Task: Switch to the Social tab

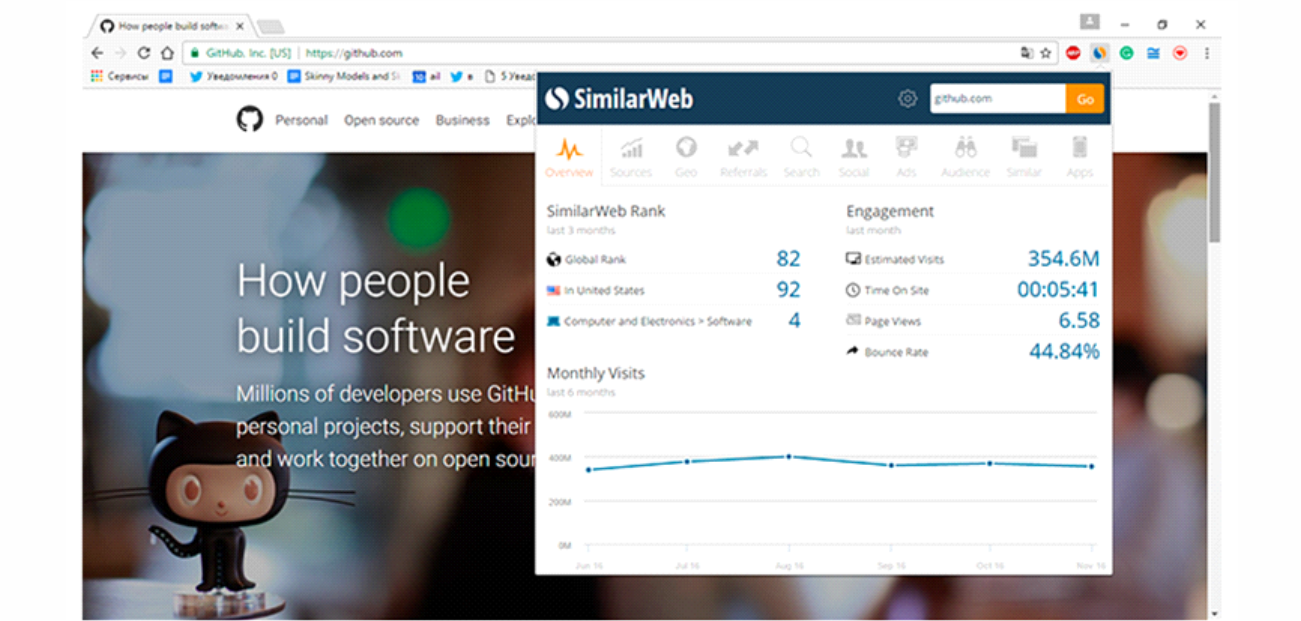Action: pyautogui.click(x=854, y=158)
